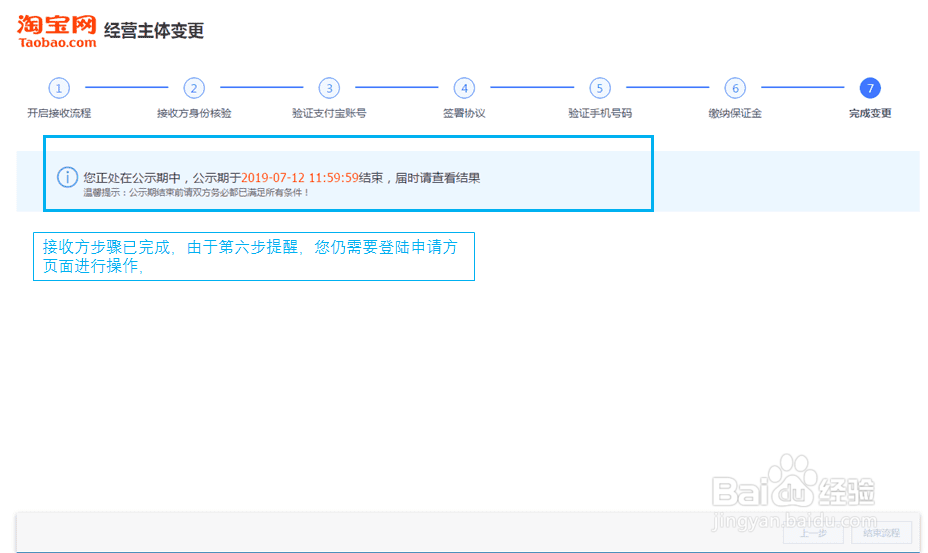Image resolution: width=928 pixels, height=553 pixels.
Task: Click the red date 2019-07-12 11:59:59
Action: coord(300,178)
